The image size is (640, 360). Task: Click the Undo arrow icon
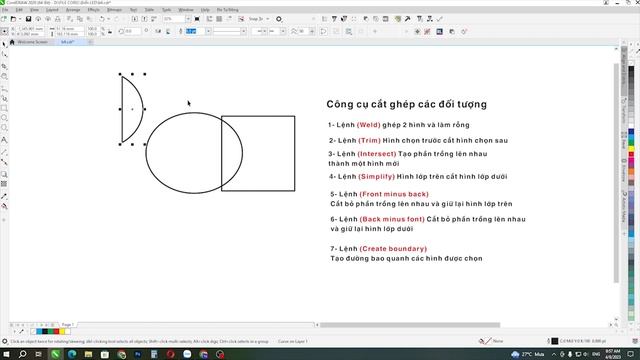tap(102, 19)
